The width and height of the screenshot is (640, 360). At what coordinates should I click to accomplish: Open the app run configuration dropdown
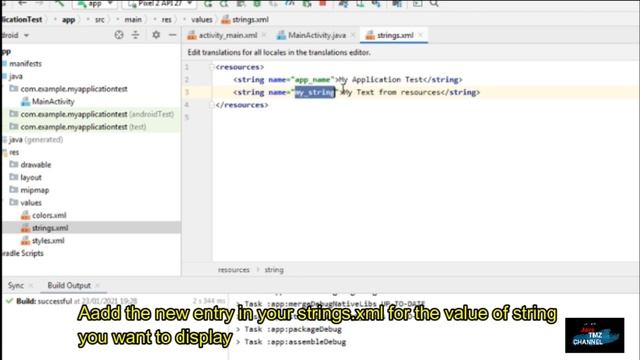coord(95,4)
